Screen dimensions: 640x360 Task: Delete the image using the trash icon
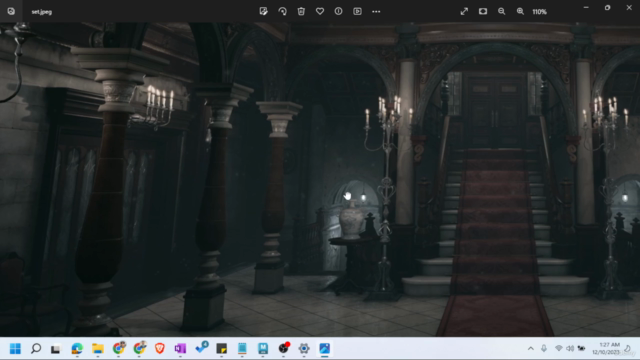click(301, 11)
